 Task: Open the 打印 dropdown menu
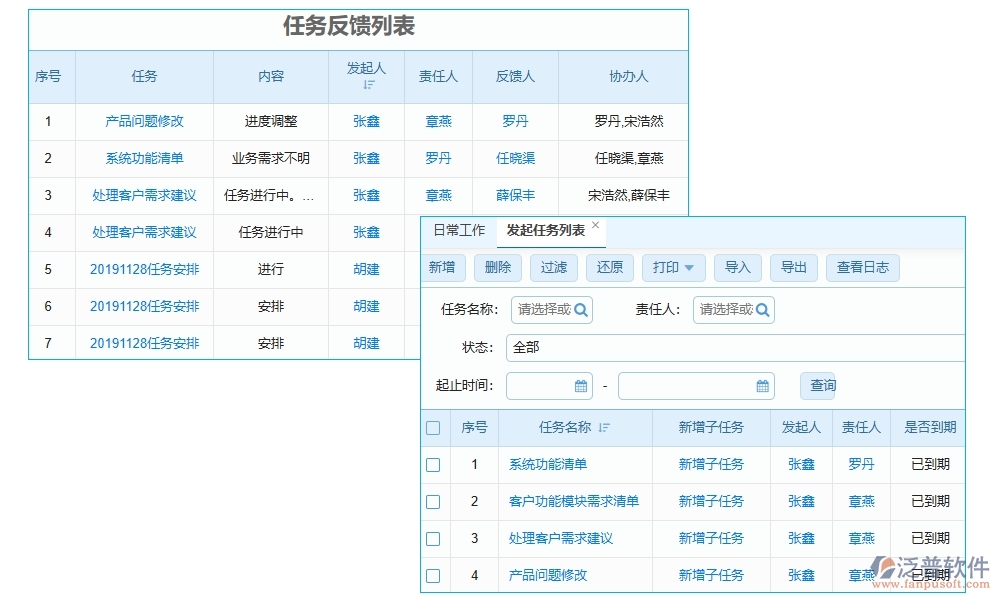click(673, 267)
